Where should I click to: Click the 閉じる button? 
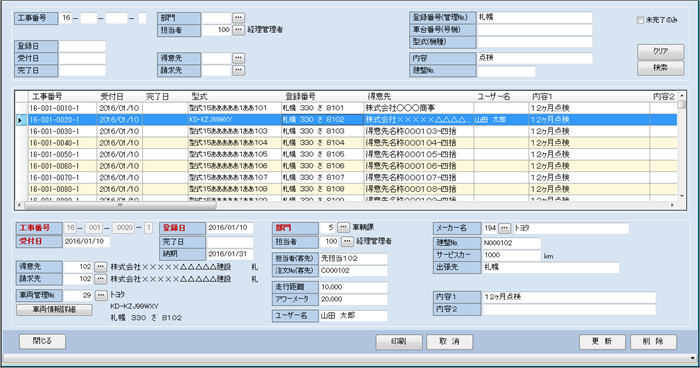tap(42, 341)
